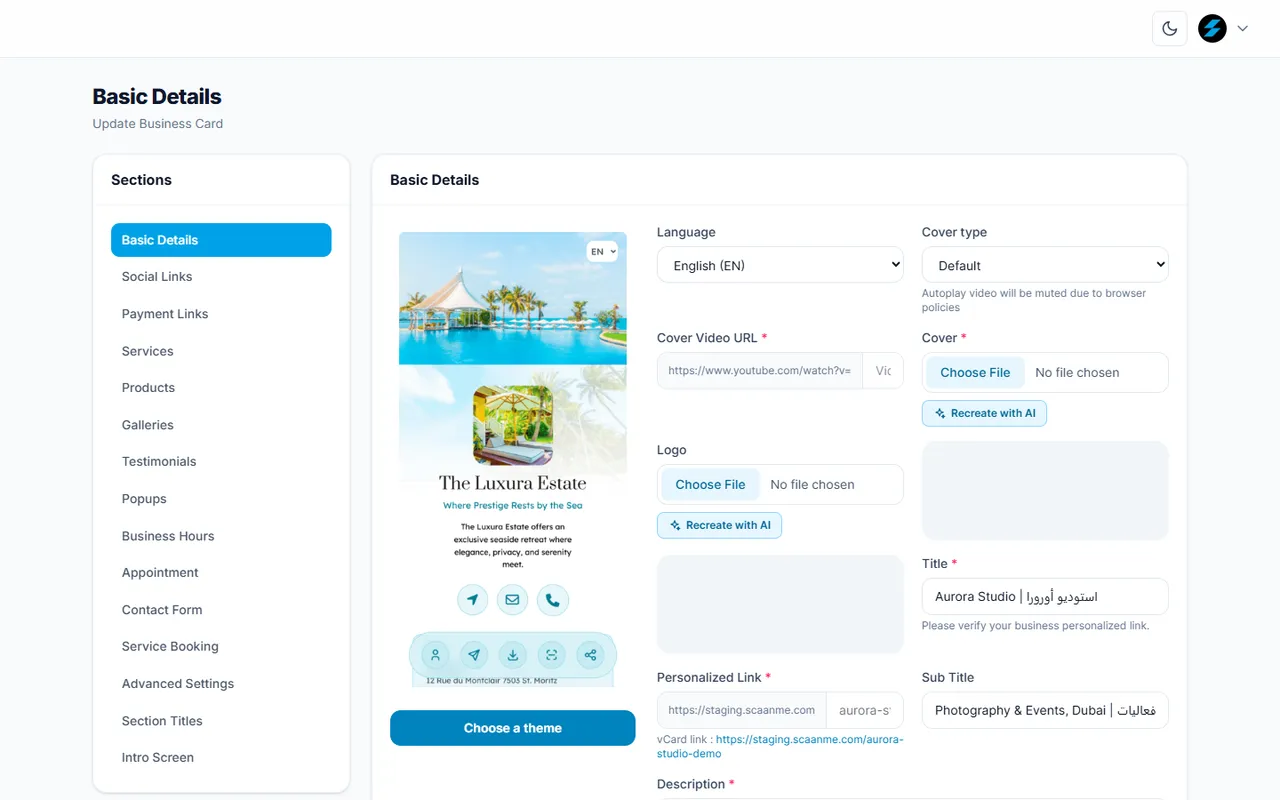The width and height of the screenshot is (1280, 800).
Task: Click the email envelope icon in preview
Action: pyautogui.click(x=513, y=600)
